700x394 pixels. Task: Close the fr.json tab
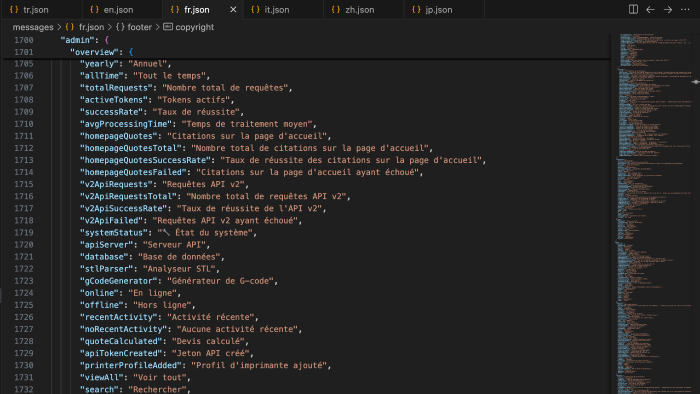pyautogui.click(x=233, y=9)
